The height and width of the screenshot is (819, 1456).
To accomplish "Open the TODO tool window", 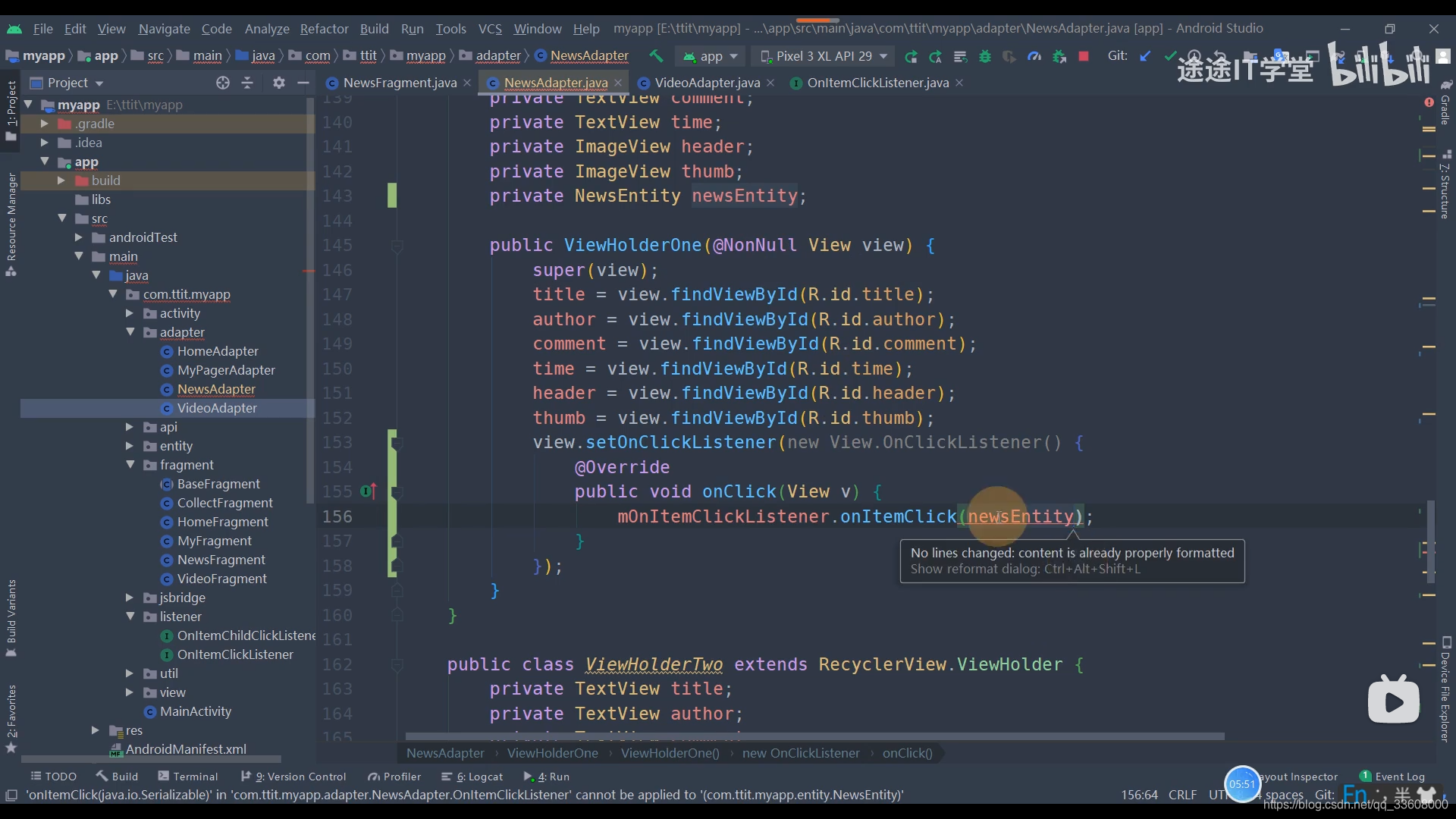I will click(53, 777).
